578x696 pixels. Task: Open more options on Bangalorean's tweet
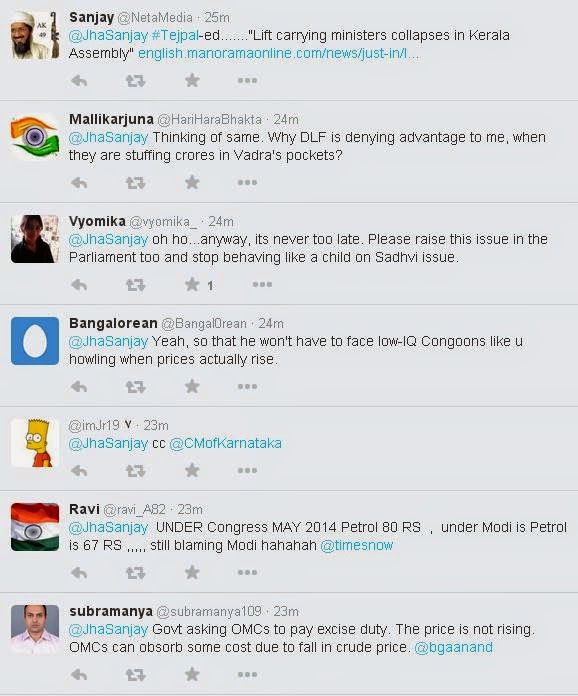[x=247, y=387]
